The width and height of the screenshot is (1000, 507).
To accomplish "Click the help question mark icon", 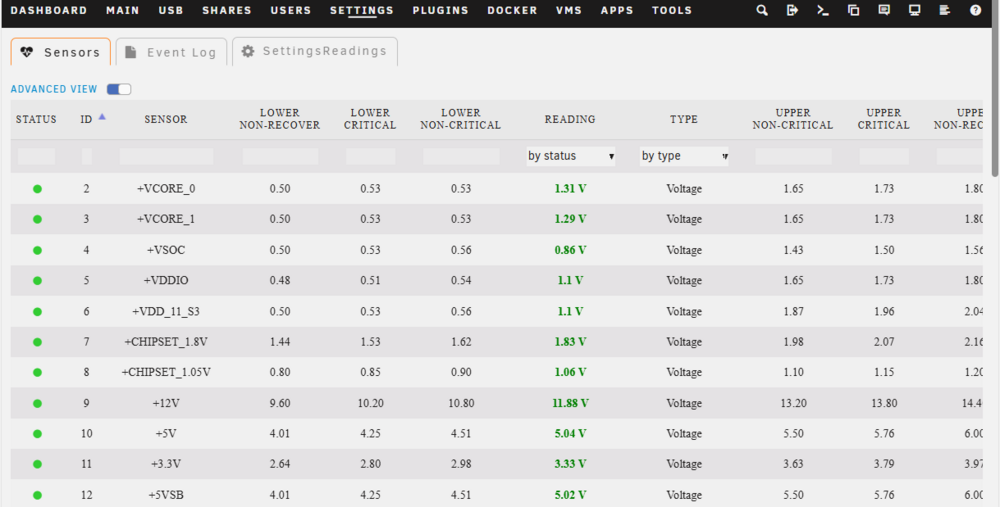I will (x=976, y=10).
